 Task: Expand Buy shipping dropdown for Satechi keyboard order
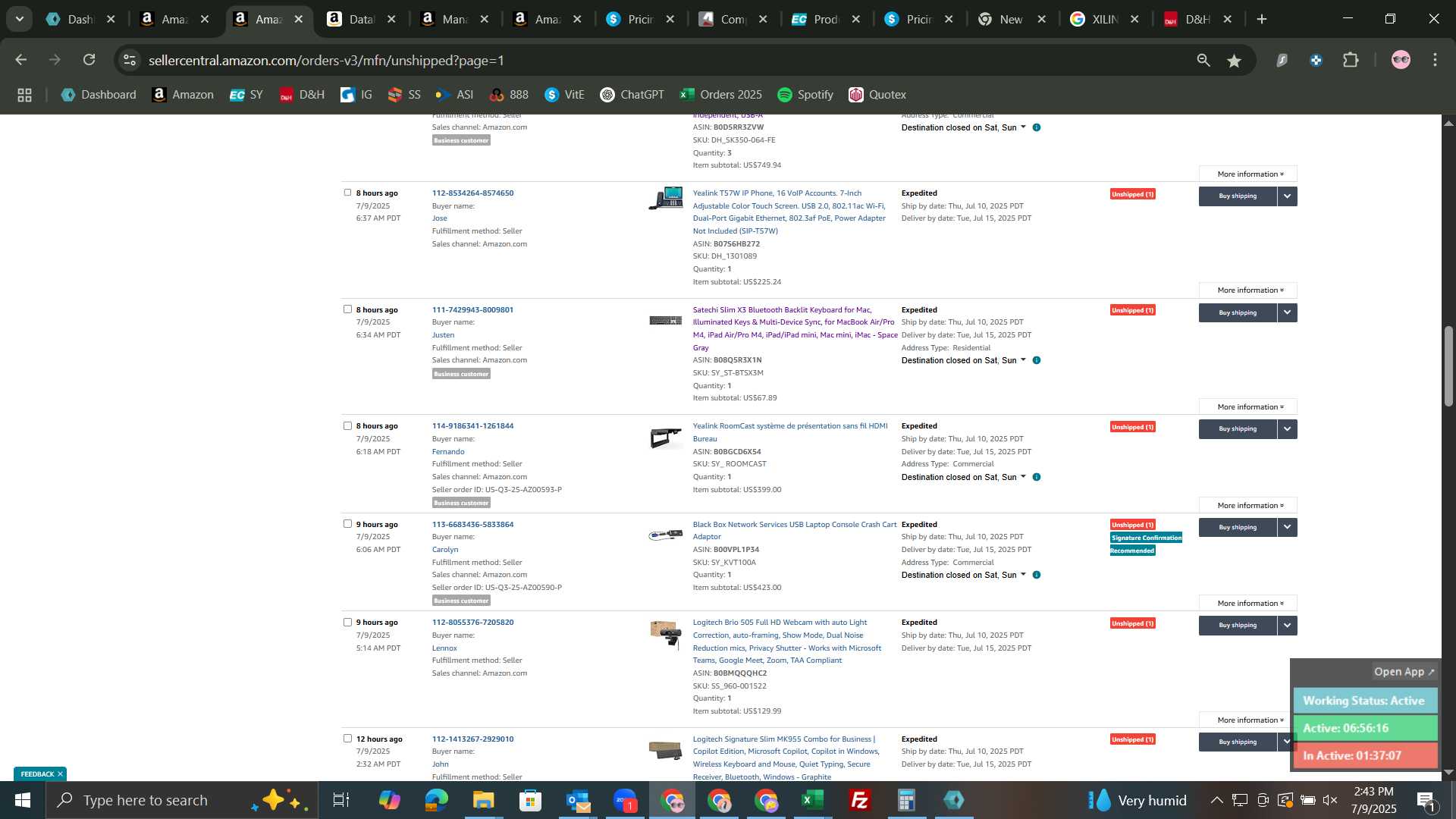tap(1287, 313)
